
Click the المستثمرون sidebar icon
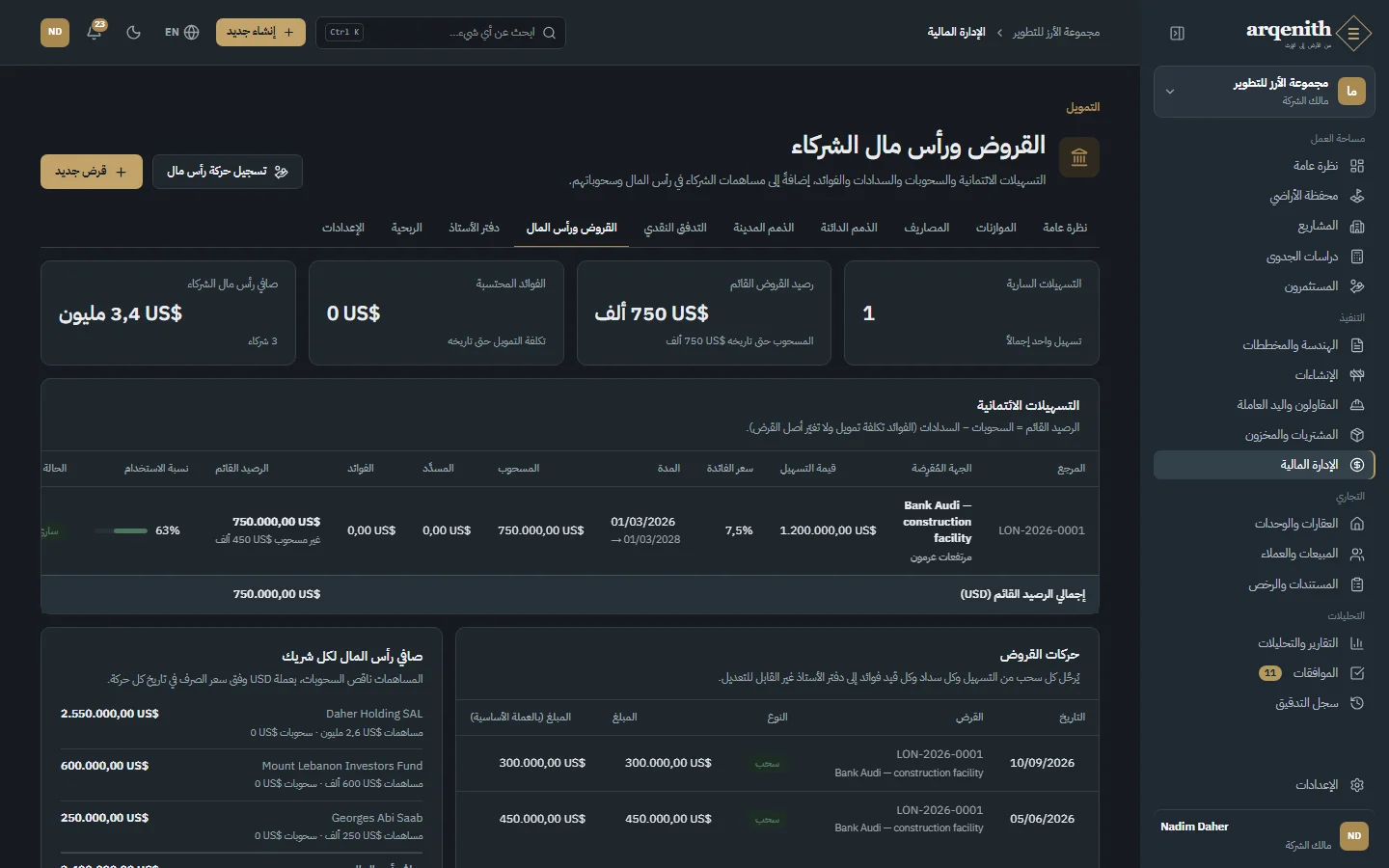pos(1357,286)
